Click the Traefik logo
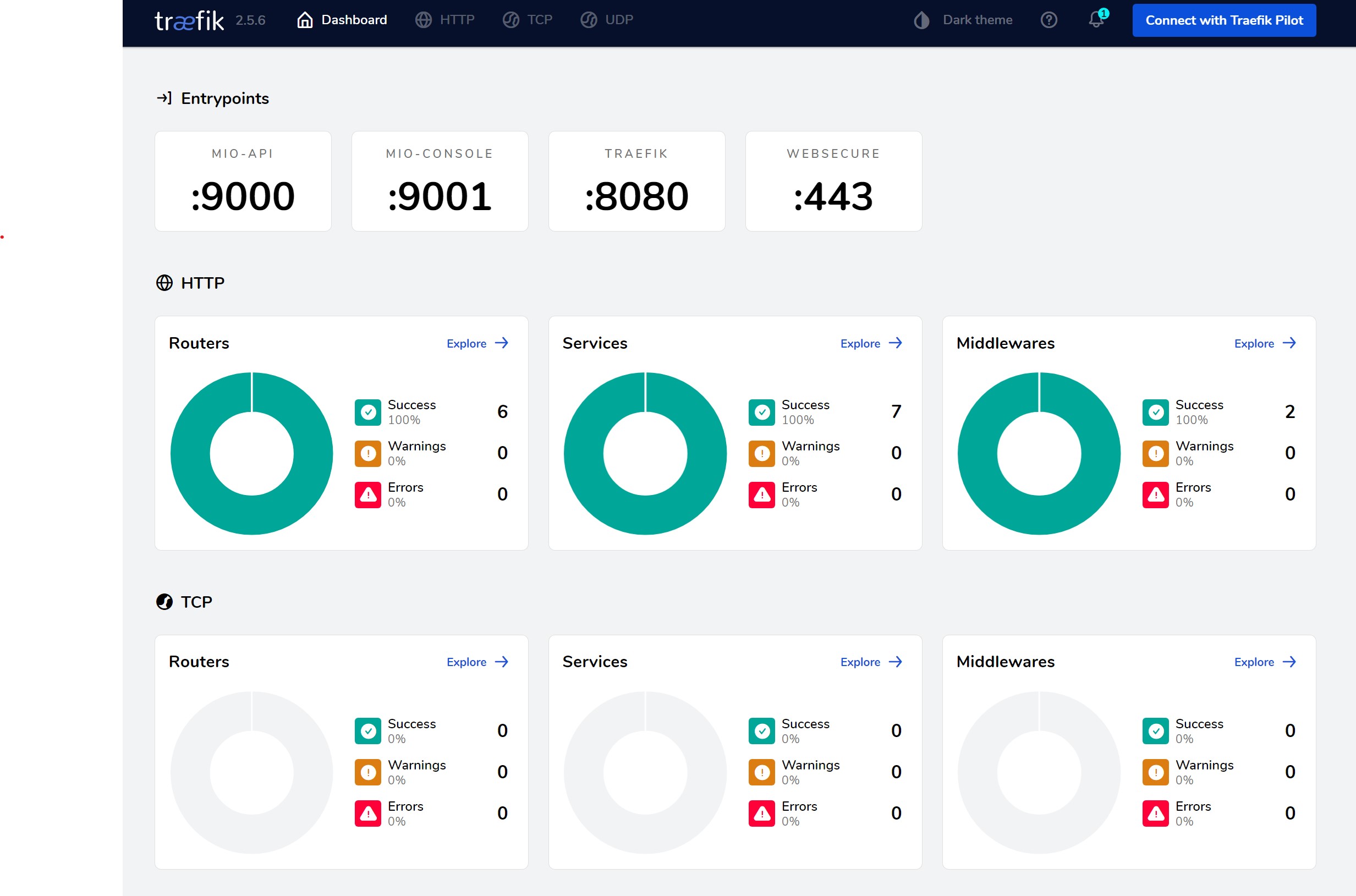Image resolution: width=1356 pixels, height=896 pixels. click(189, 20)
